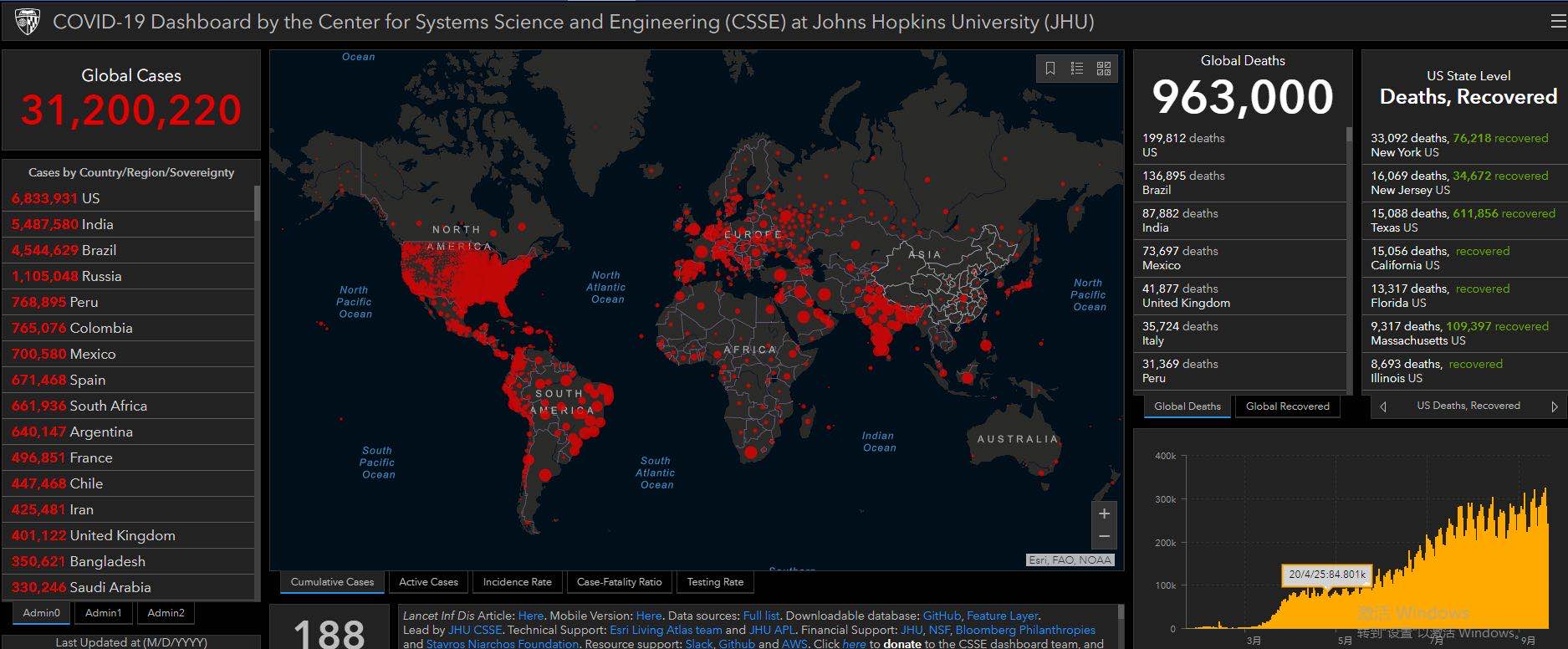Open the data sources Full list link
The height and width of the screenshot is (649, 1568).
[x=761, y=616]
